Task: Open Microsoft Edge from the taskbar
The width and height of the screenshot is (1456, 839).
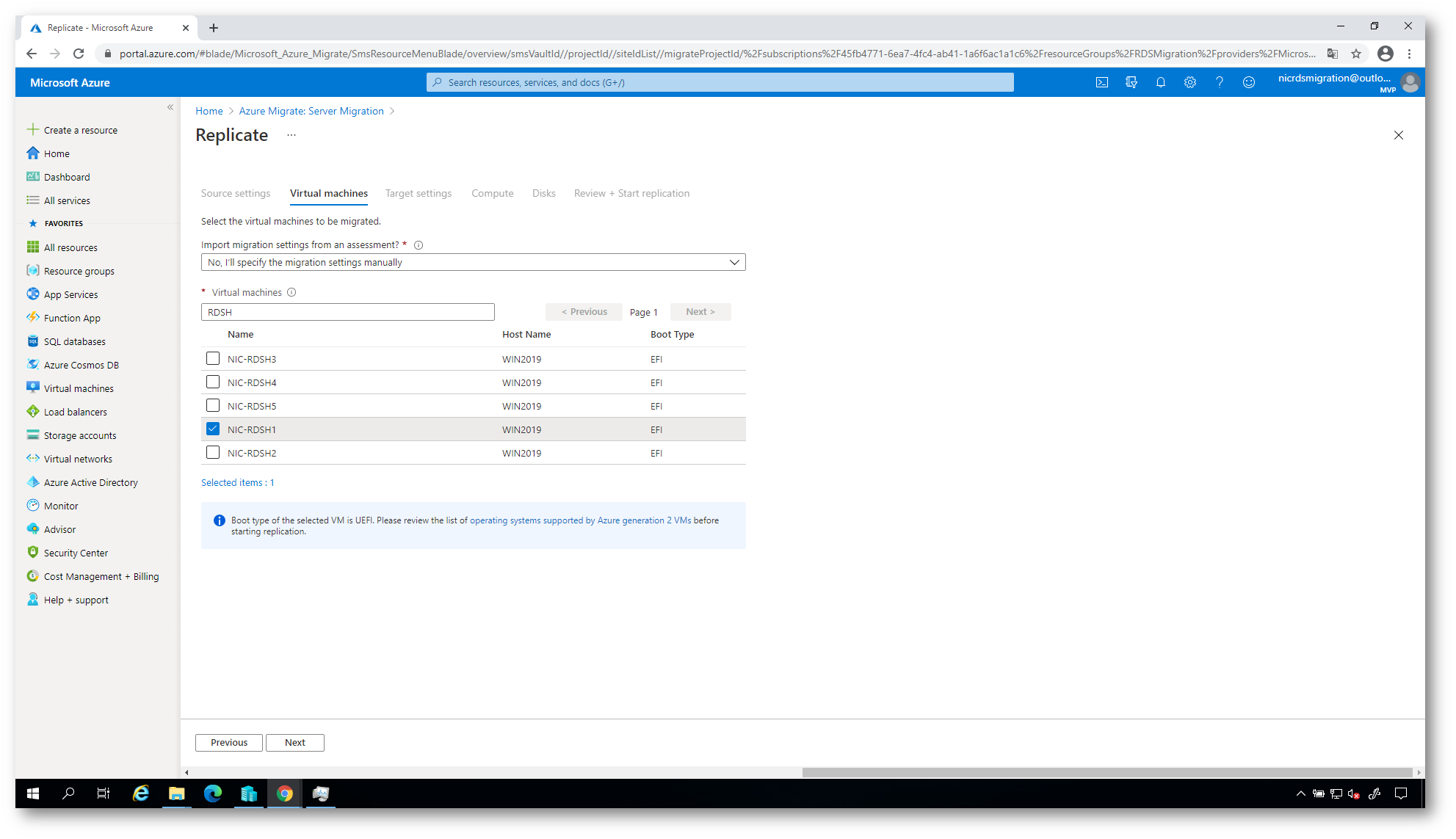Action: click(212, 793)
